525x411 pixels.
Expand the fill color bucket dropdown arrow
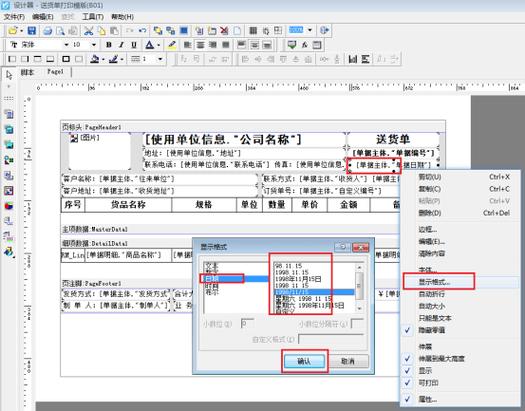(103, 59)
